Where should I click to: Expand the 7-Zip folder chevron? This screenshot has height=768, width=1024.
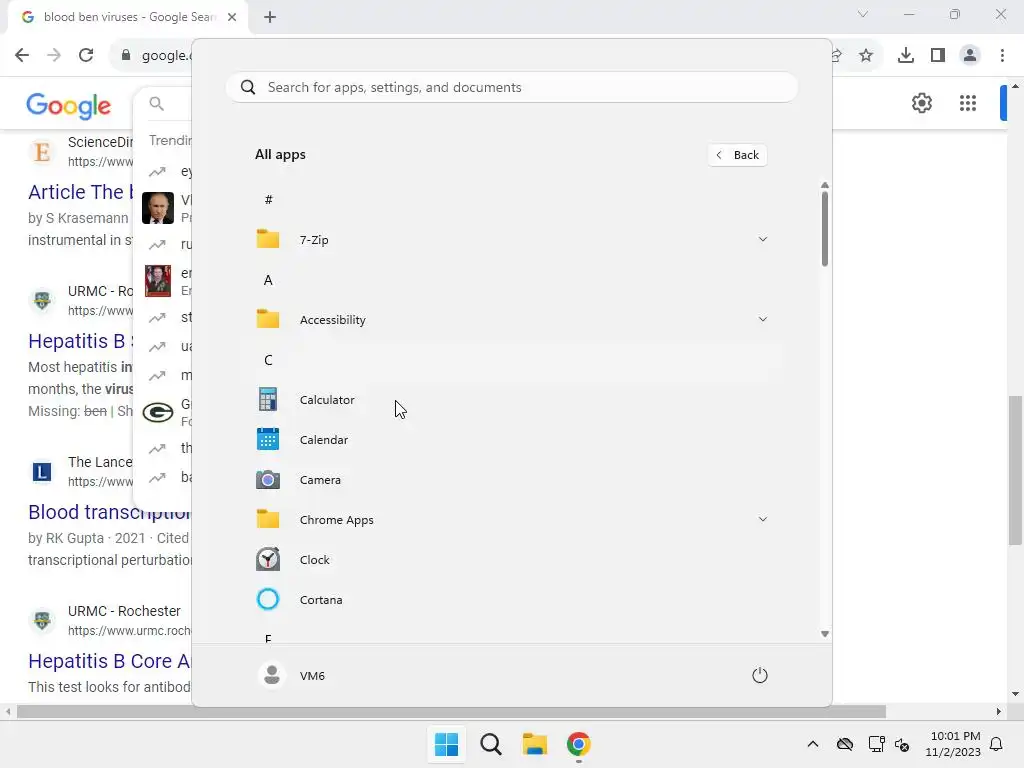click(762, 240)
